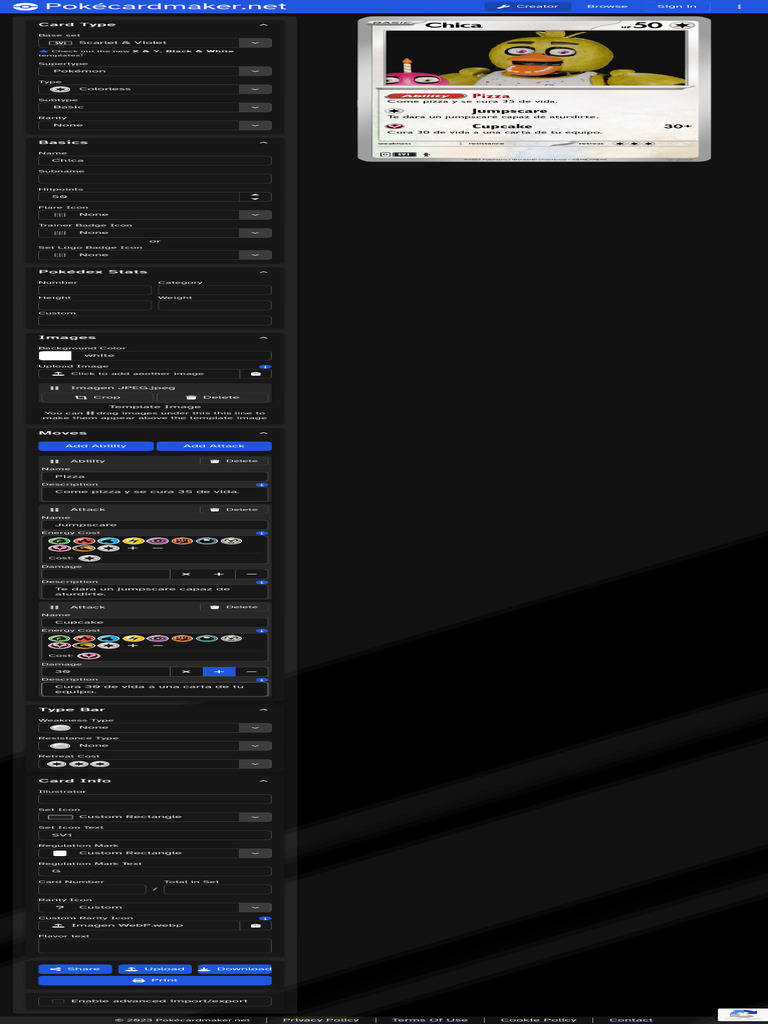This screenshot has width=768, height=1024.
Task: Toggle the minus damage modifier for Cupcake
Action: pos(251,672)
